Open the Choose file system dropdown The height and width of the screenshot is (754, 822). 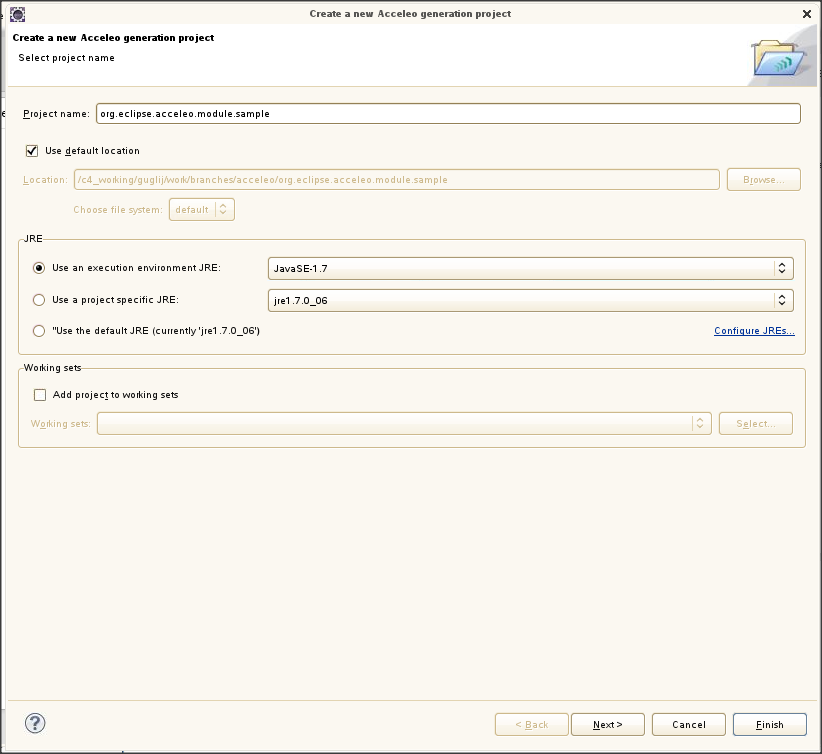click(x=202, y=210)
